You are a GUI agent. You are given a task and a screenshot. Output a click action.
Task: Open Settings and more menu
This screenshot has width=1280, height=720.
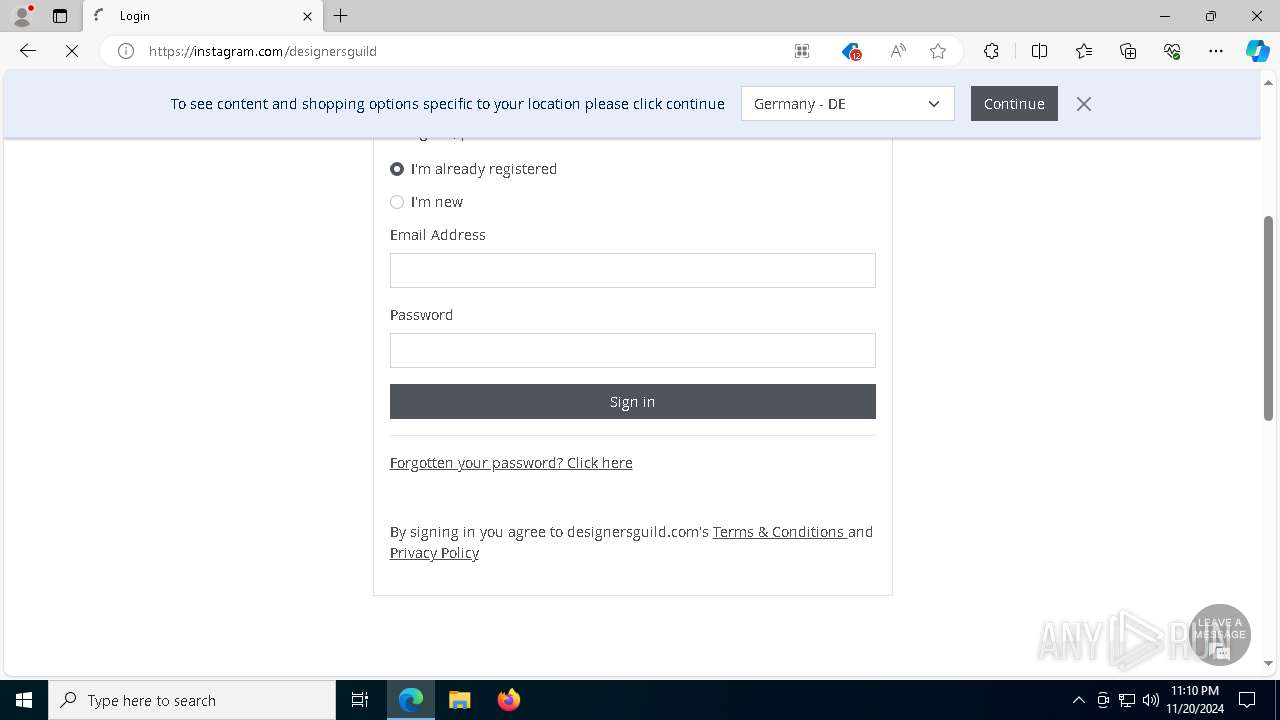click(x=1216, y=51)
